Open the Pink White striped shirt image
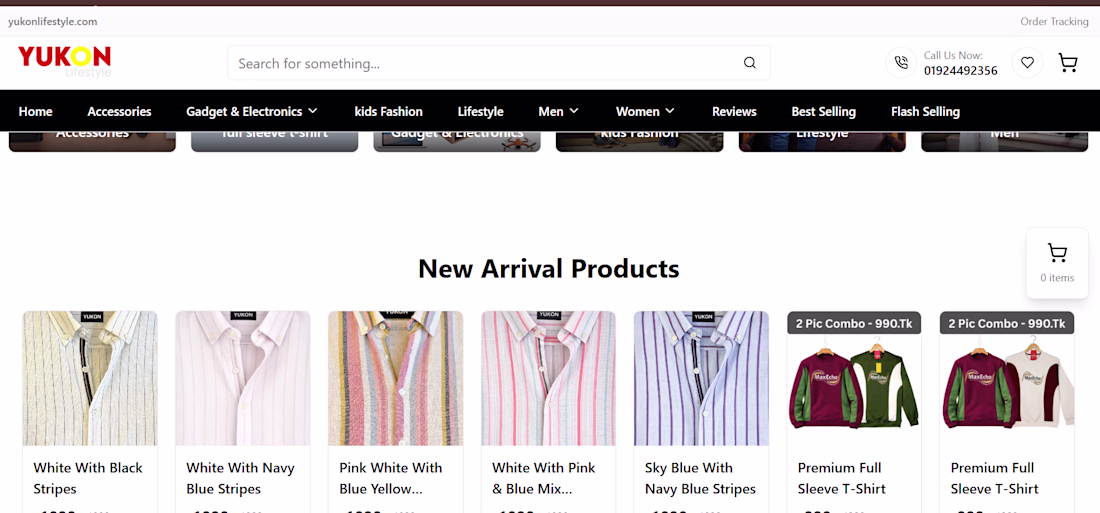This screenshot has height=513, width=1100. tap(395, 378)
